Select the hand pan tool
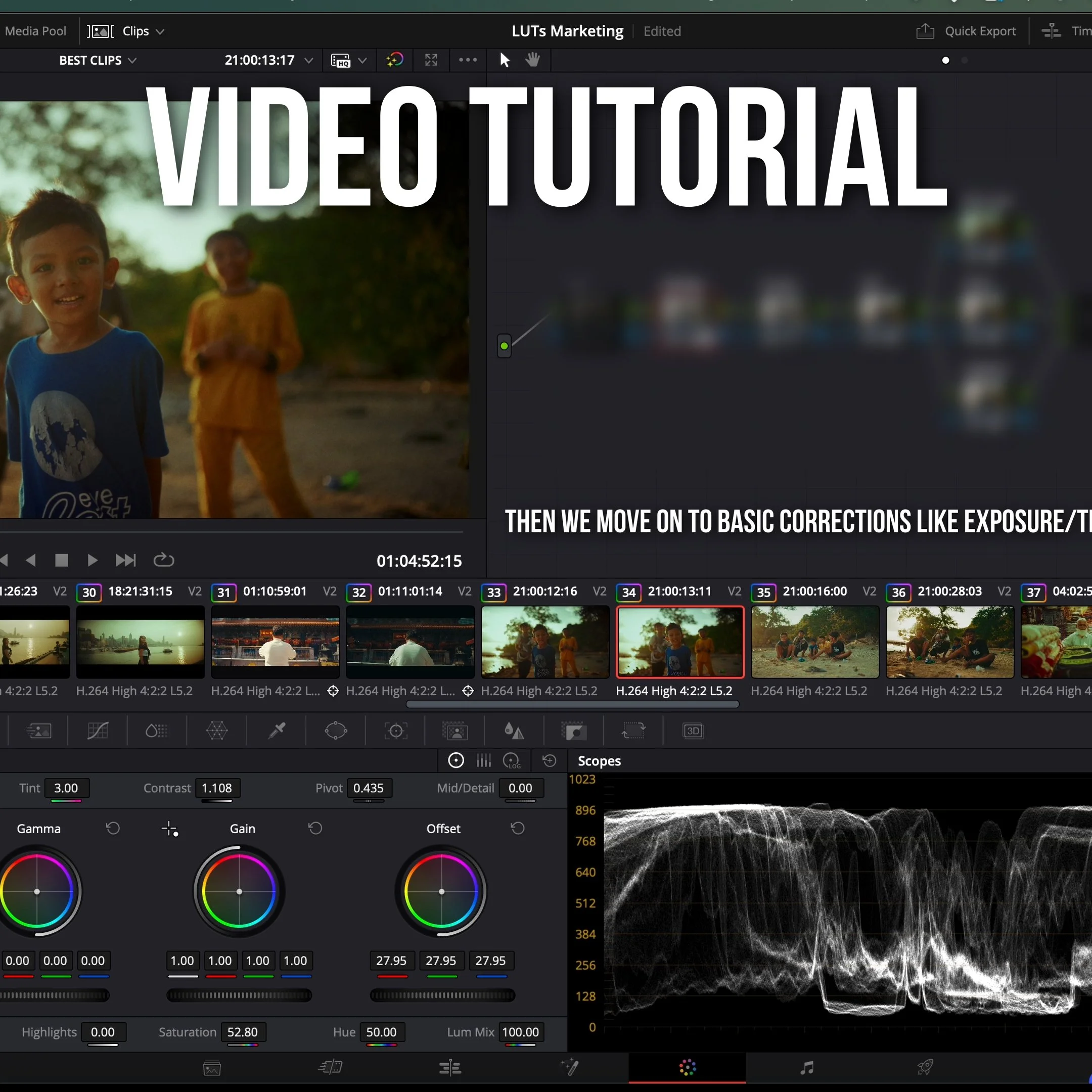Viewport: 1092px width, 1092px height. (532, 60)
